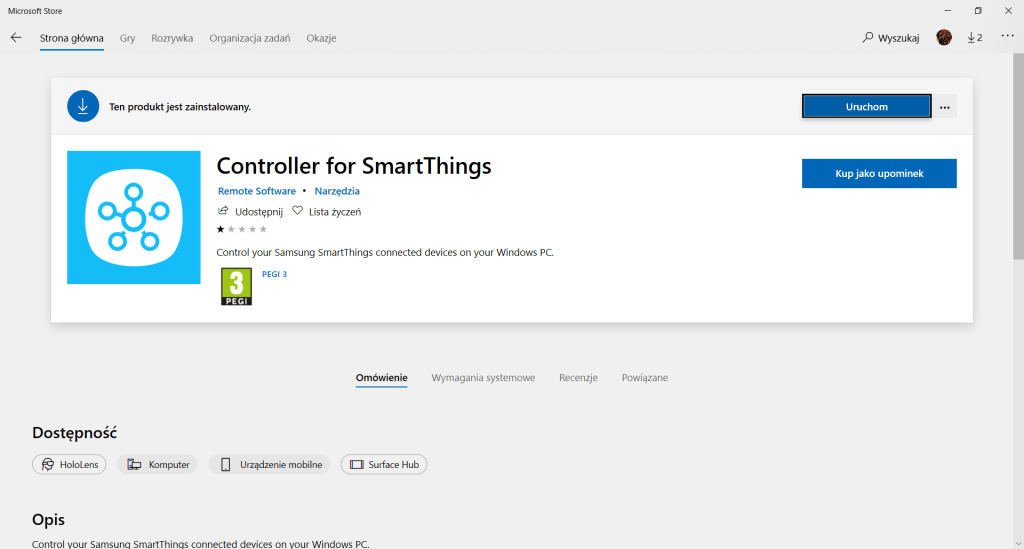Open the Gry tab
The height and width of the screenshot is (549, 1024).
[x=127, y=38]
